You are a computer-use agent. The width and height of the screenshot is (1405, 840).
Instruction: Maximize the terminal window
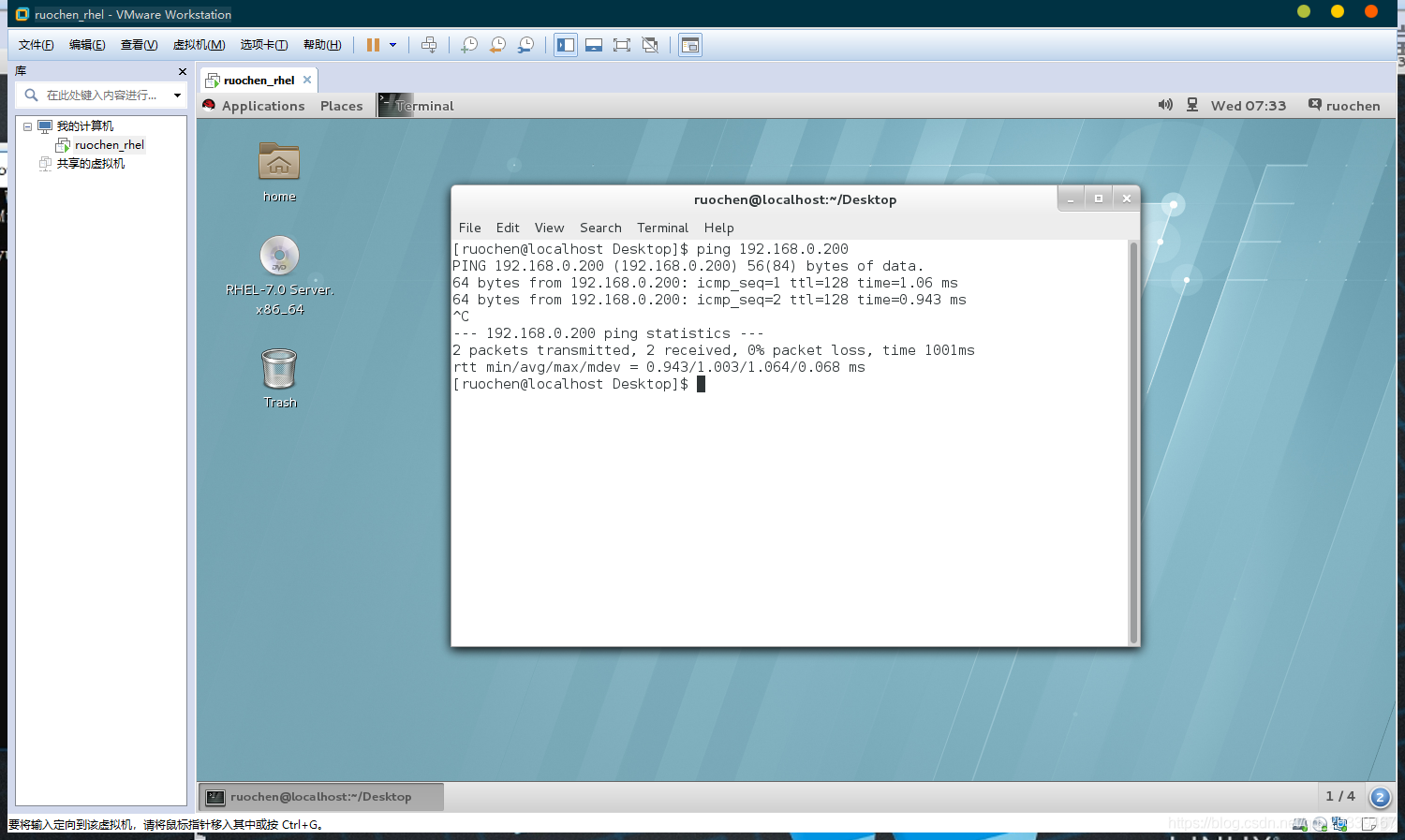pos(1099,199)
